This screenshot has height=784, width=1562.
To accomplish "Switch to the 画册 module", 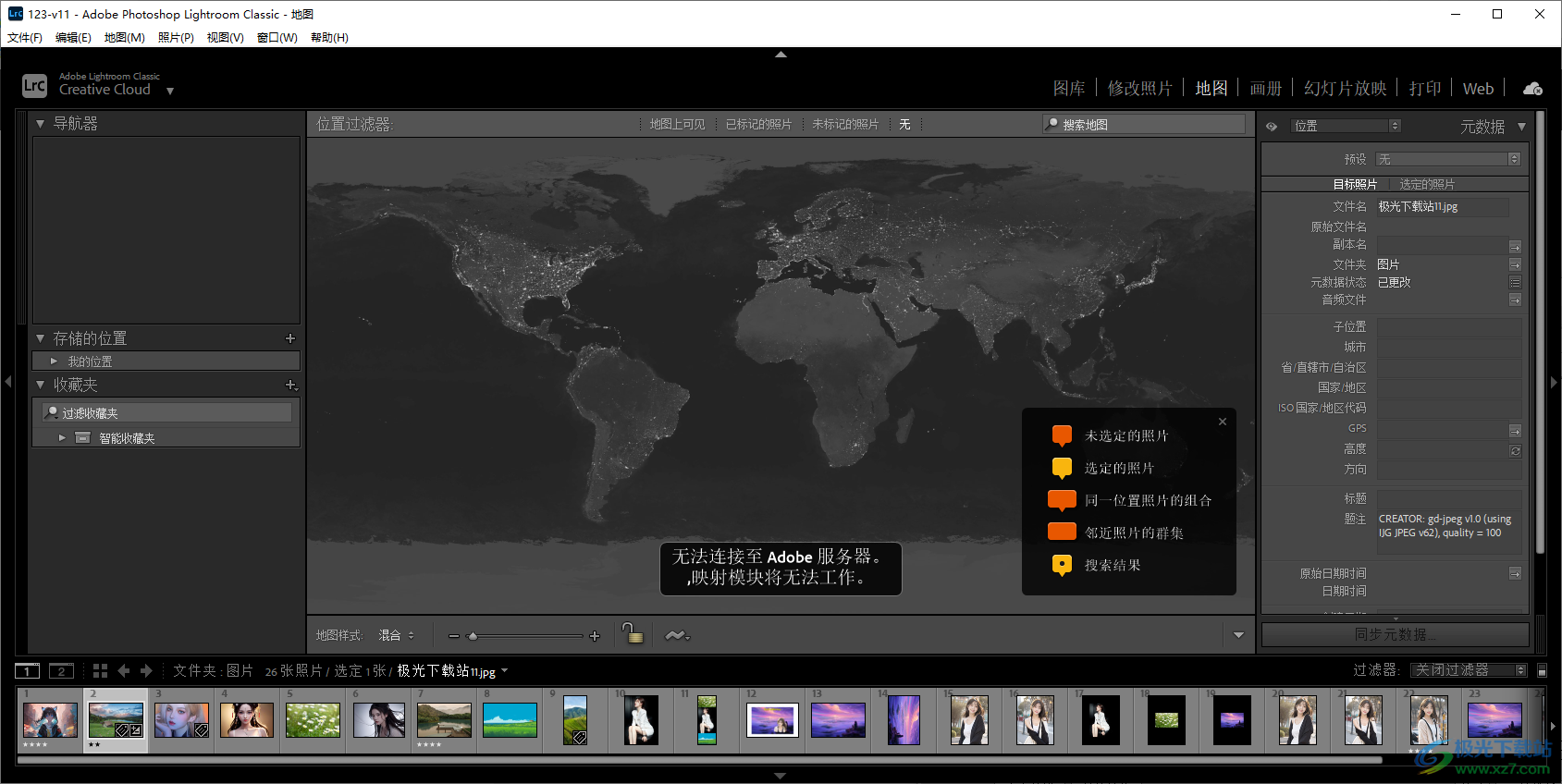I will point(1265,89).
